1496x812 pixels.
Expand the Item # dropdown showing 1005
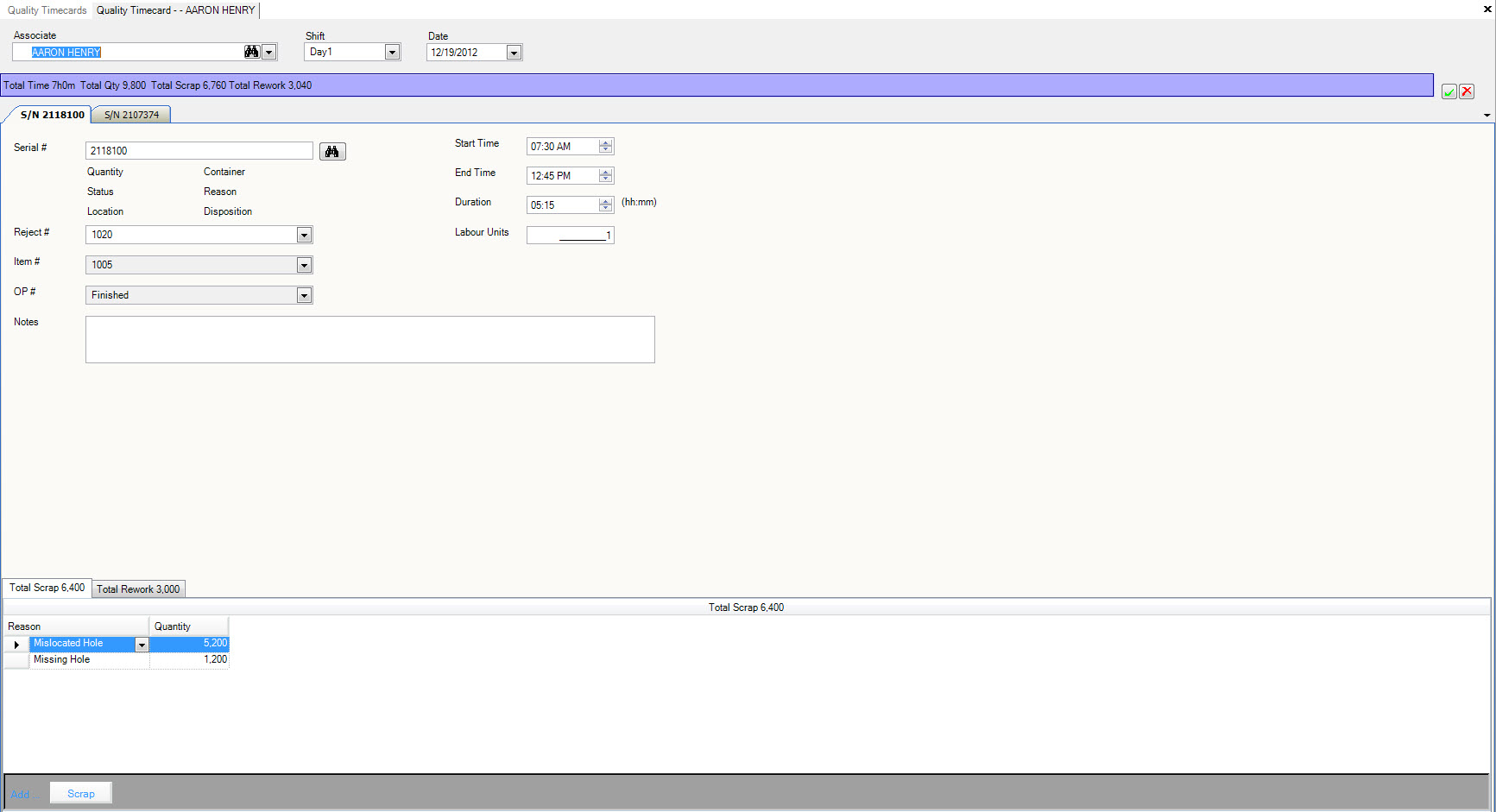tap(304, 265)
